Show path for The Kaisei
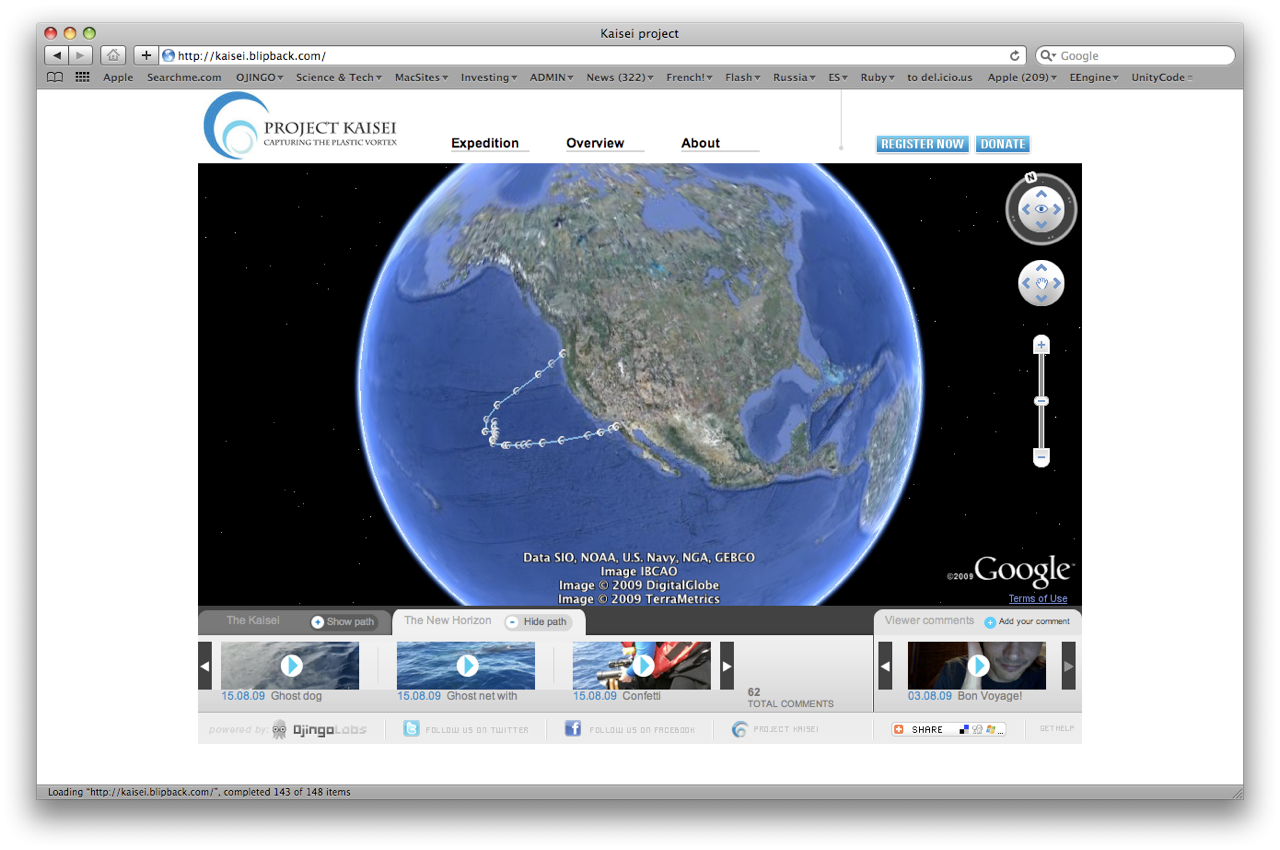The height and width of the screenshot is (850, 1280). coord(343,622)
